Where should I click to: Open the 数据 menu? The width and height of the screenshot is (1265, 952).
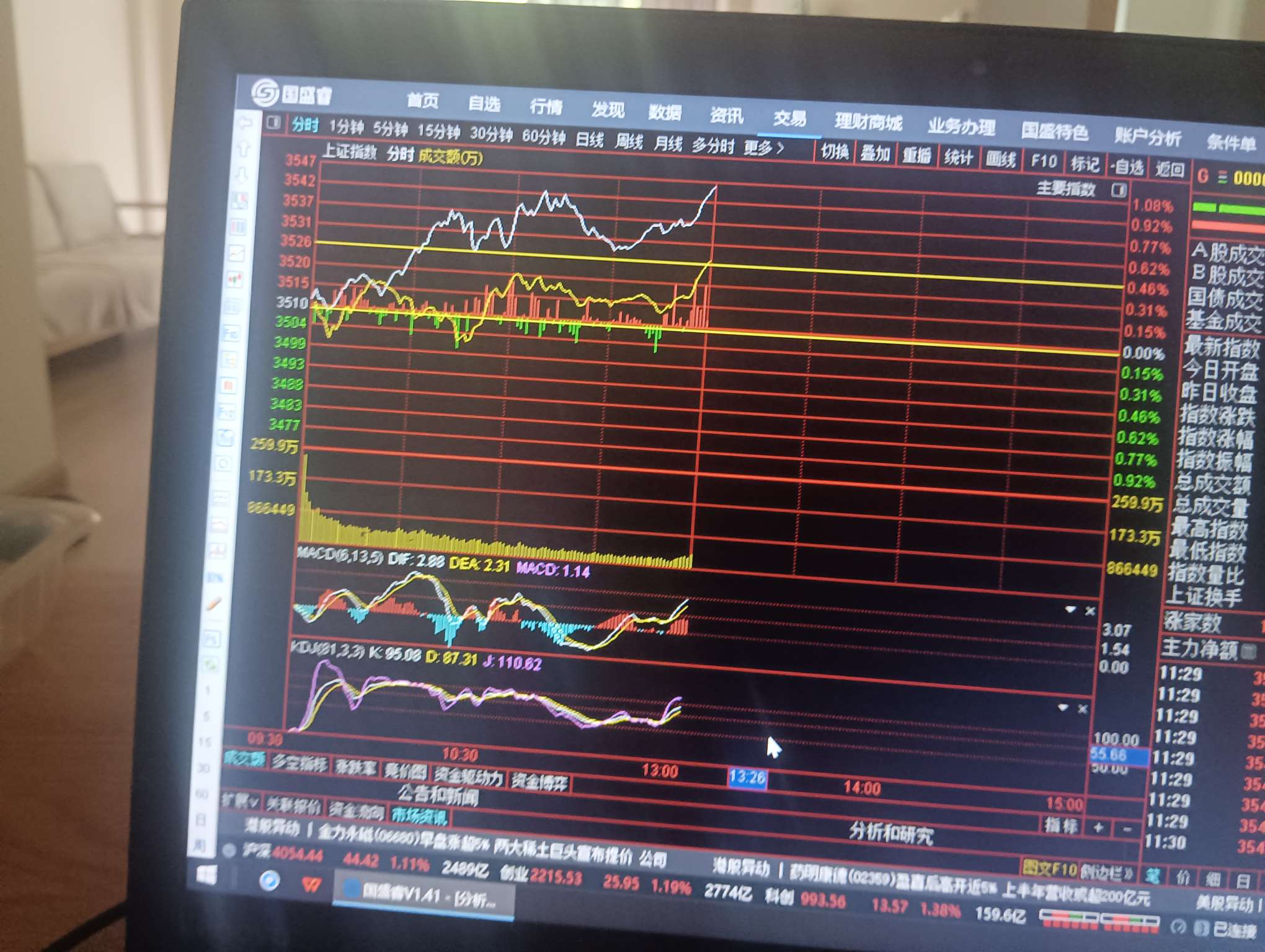coord(665,112)
